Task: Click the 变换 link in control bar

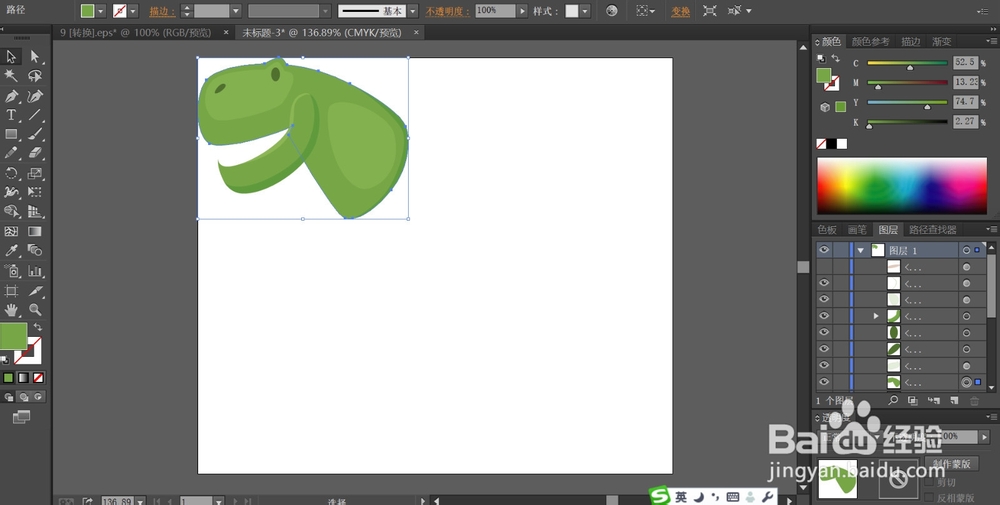Action: 680,11
